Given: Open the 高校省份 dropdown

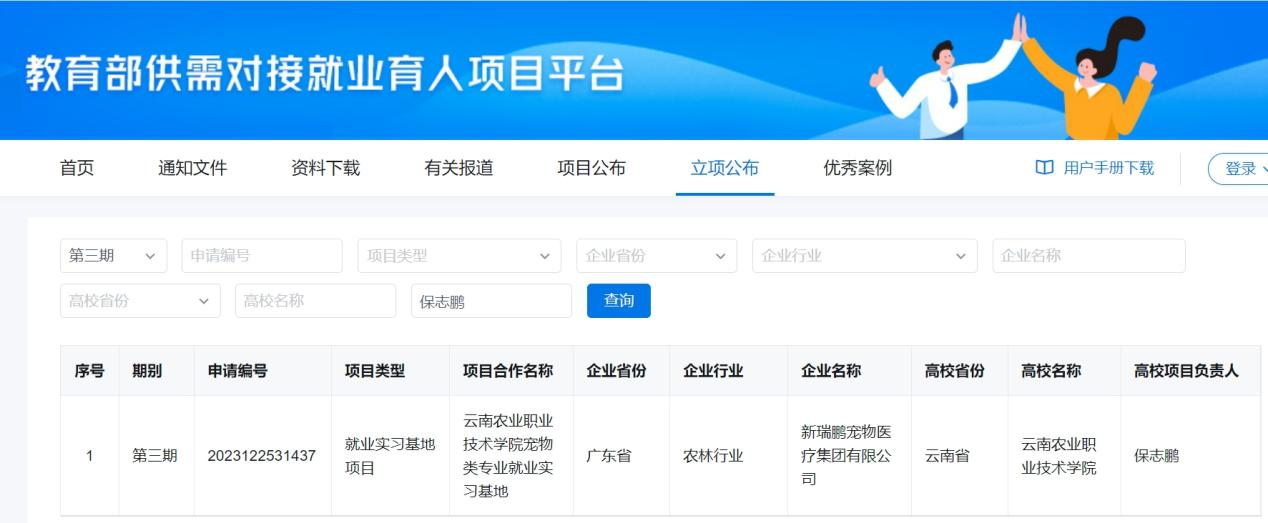Looking at the screenshot, I should pyautogui.click(x=140, y=301).
